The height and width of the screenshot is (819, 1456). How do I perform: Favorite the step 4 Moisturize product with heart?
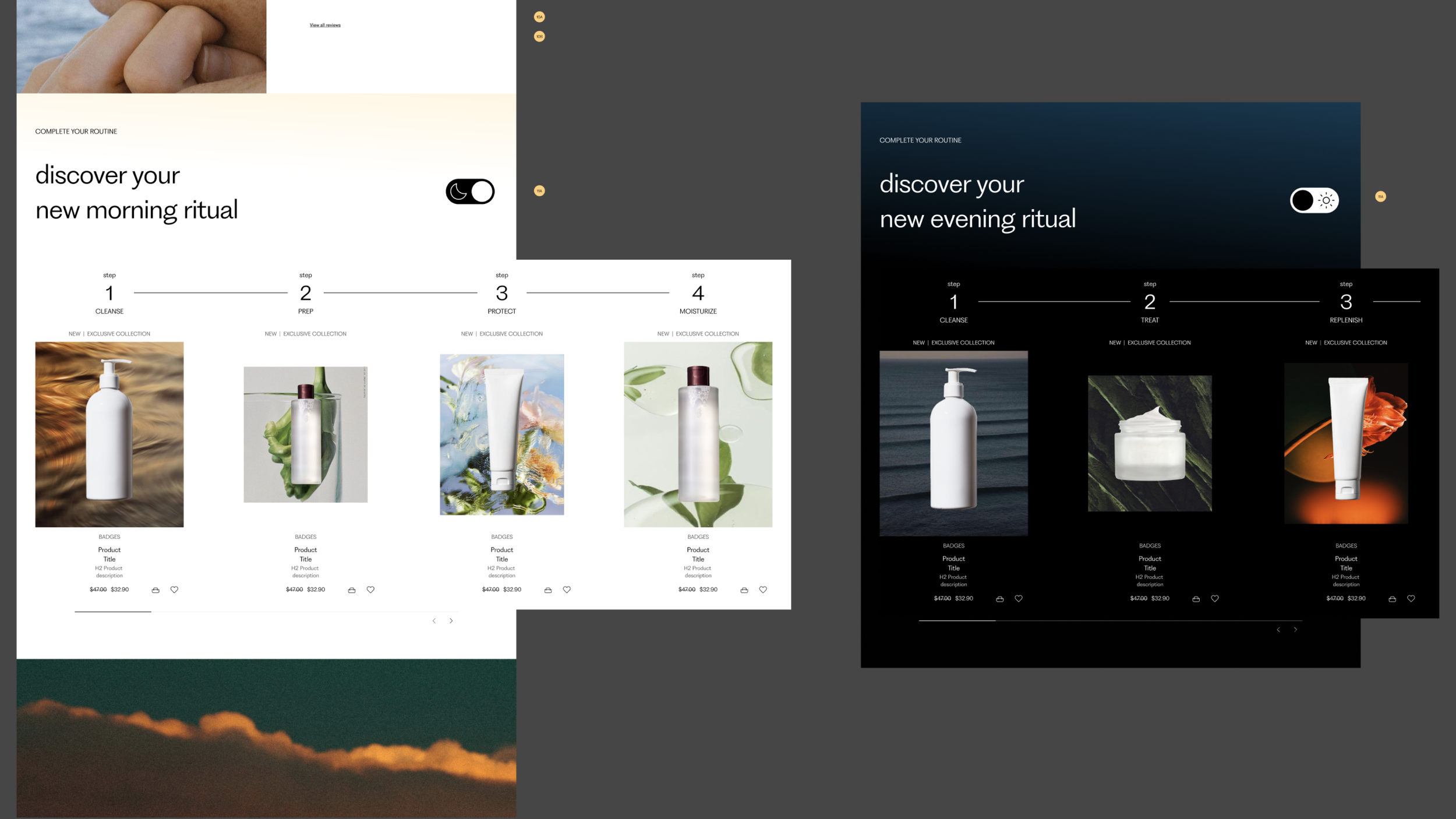coord(763,590)
